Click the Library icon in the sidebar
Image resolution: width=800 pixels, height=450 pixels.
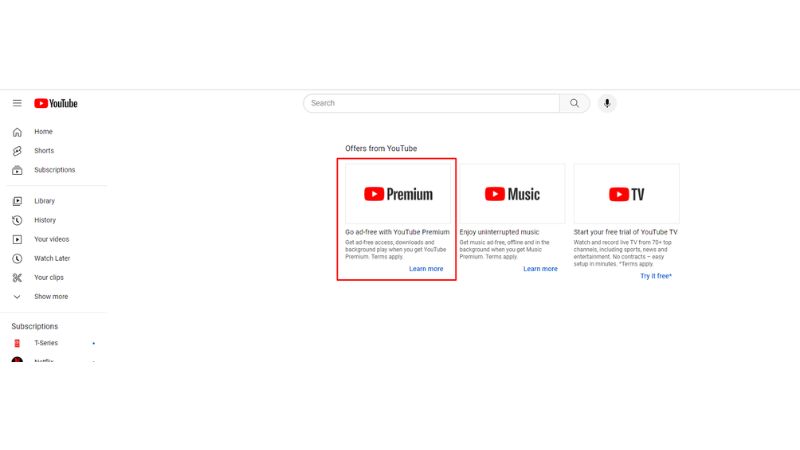[17, 201]
